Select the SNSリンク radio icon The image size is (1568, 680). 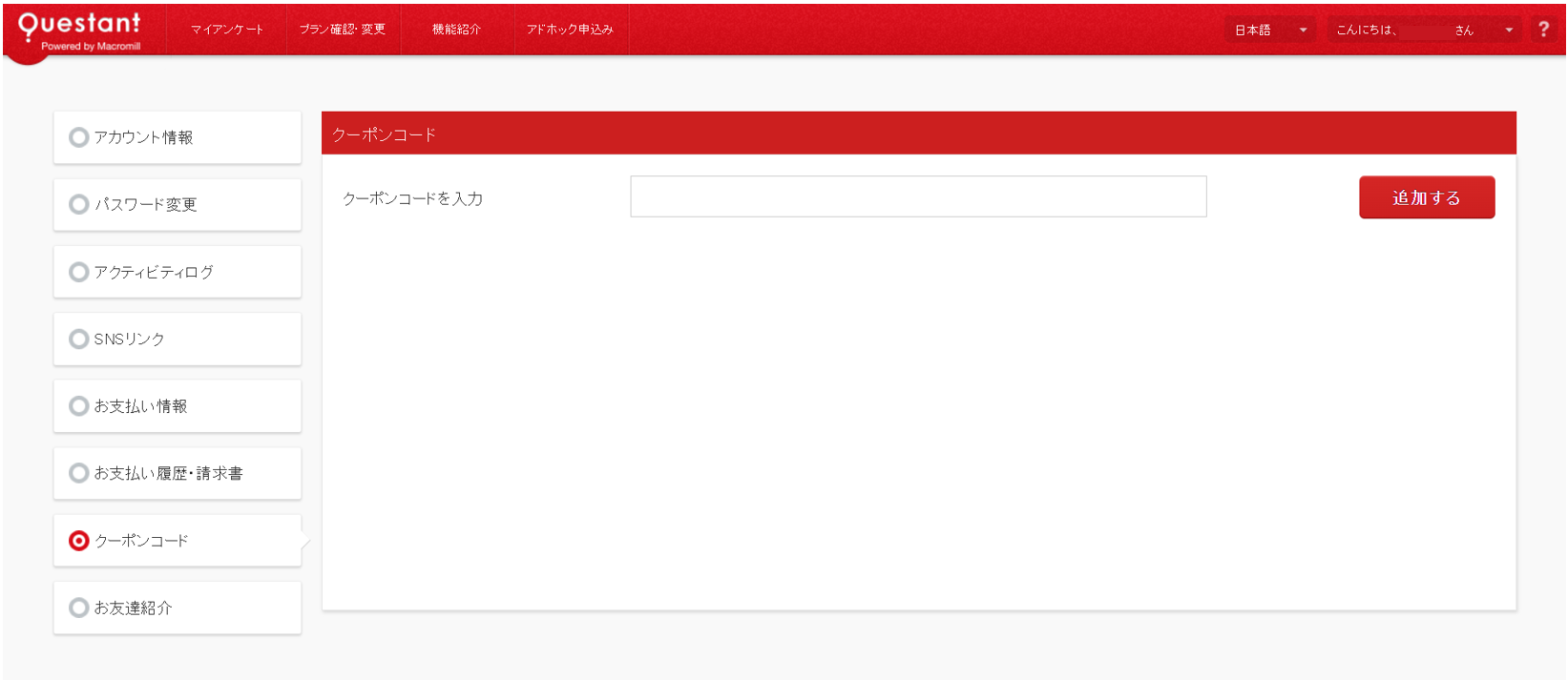[79, 339]
